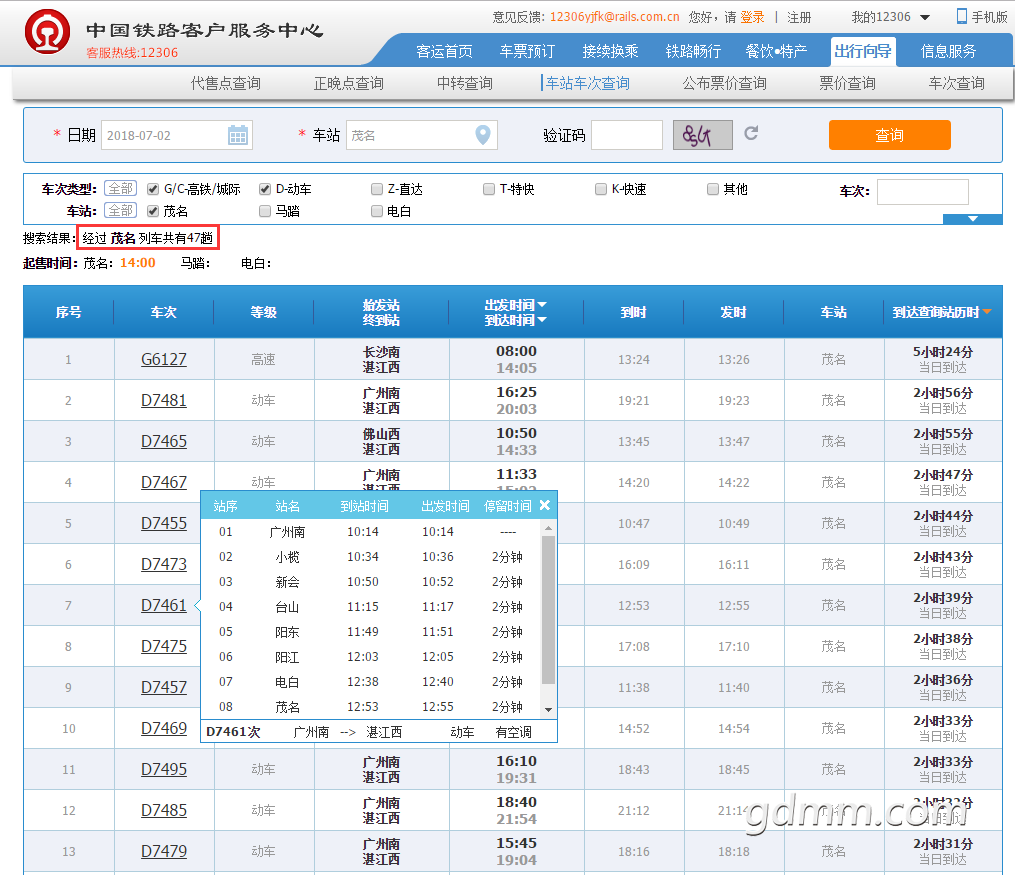This screenshot has width=1015, height=875.
Task: Check the 马踏 station checkbox
Action: [265, 211]
